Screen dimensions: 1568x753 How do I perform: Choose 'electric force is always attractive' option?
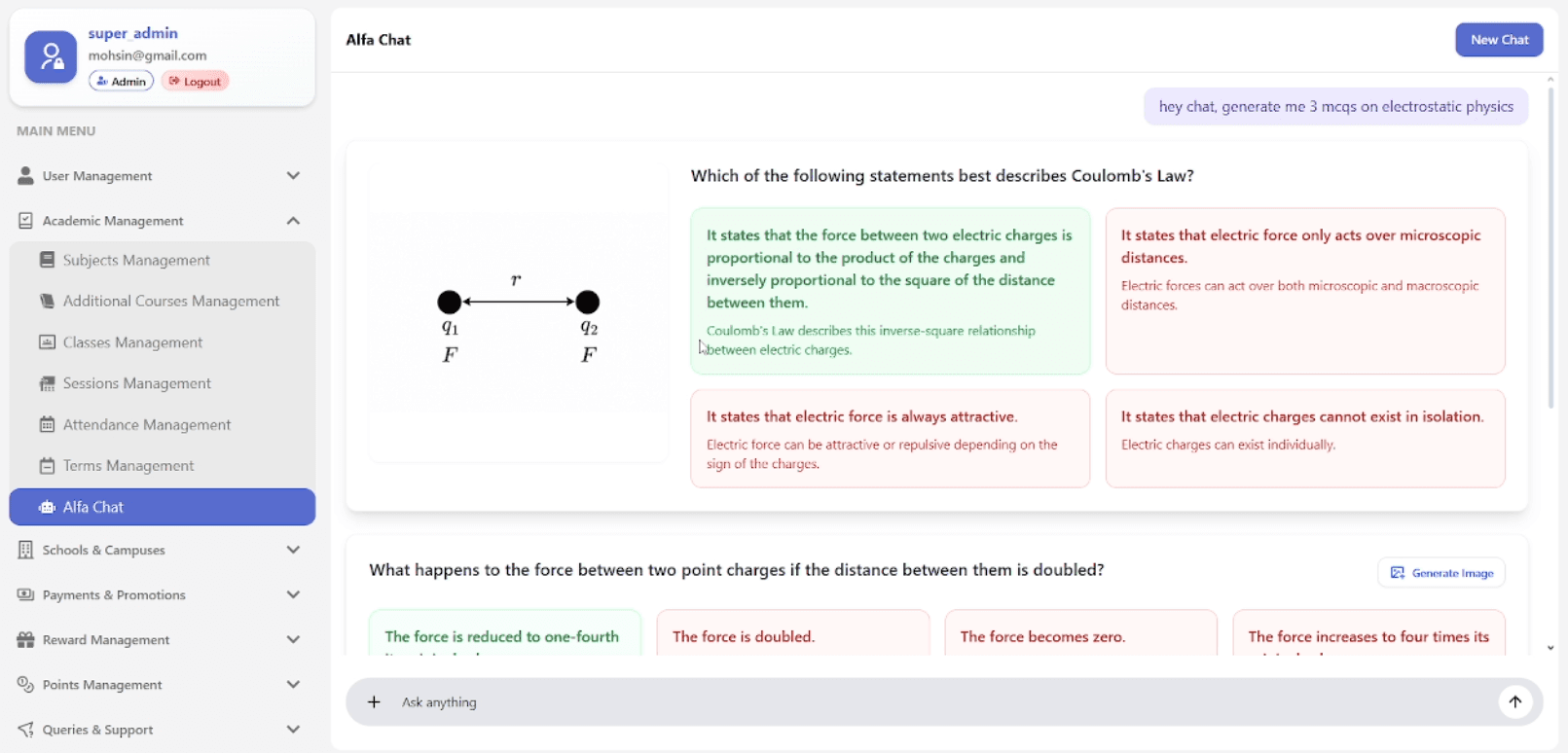[890, 438]
